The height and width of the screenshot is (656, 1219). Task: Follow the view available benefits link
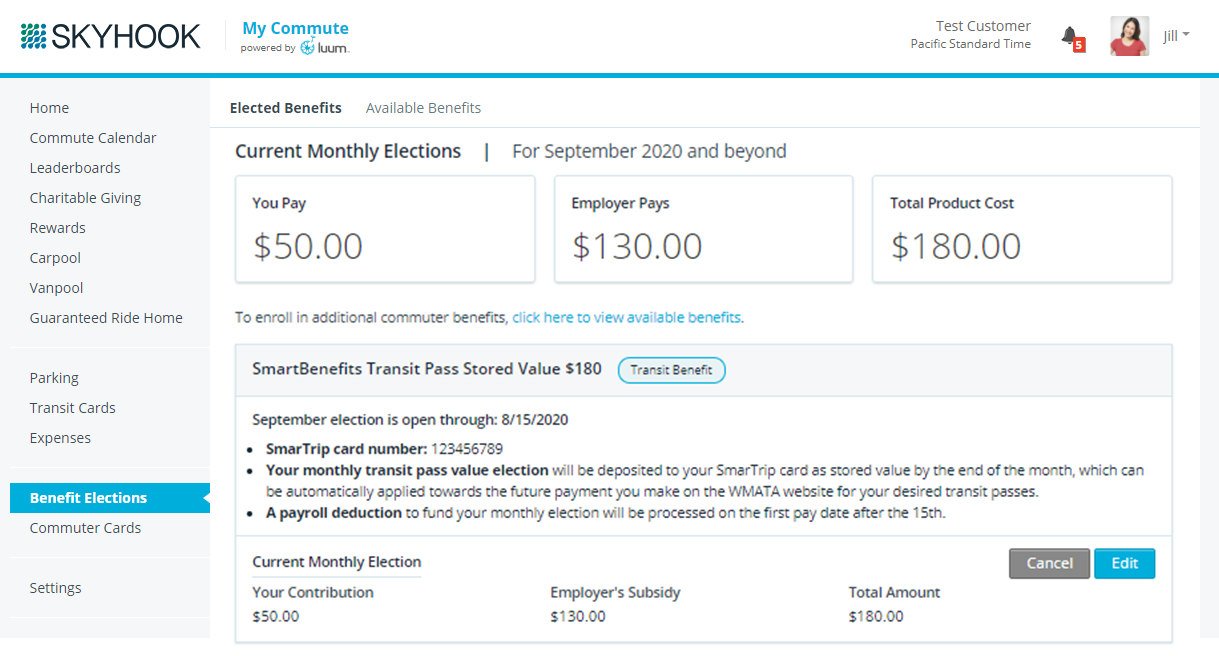(x=627, y=318)
